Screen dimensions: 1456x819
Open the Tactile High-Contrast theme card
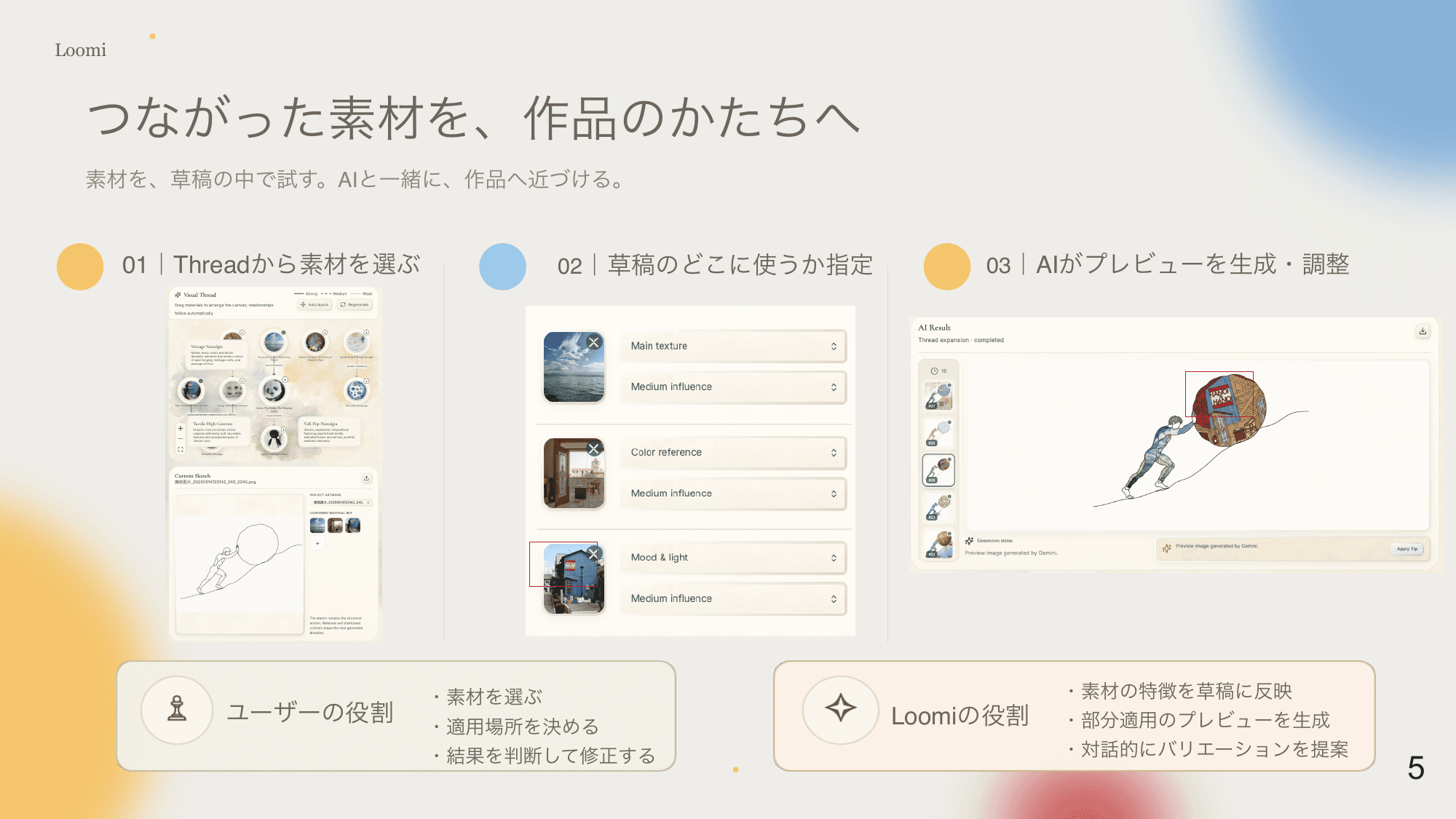[x=218, y=432]
